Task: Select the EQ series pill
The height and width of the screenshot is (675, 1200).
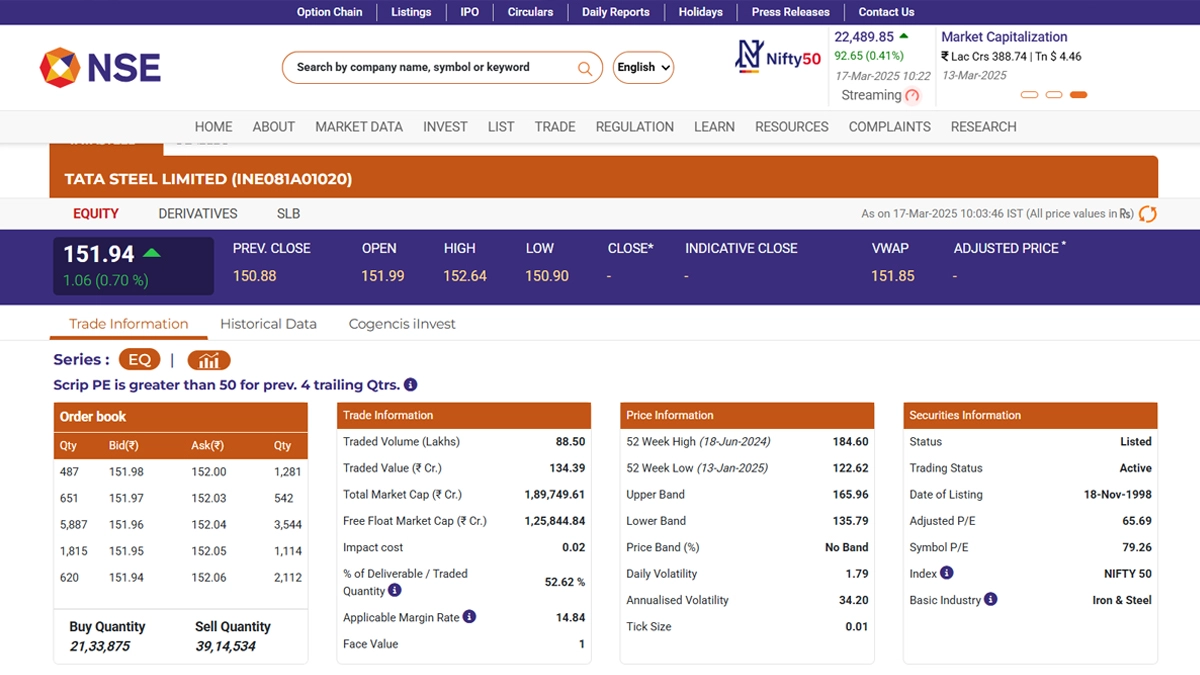Action: [x=139, y=360]
